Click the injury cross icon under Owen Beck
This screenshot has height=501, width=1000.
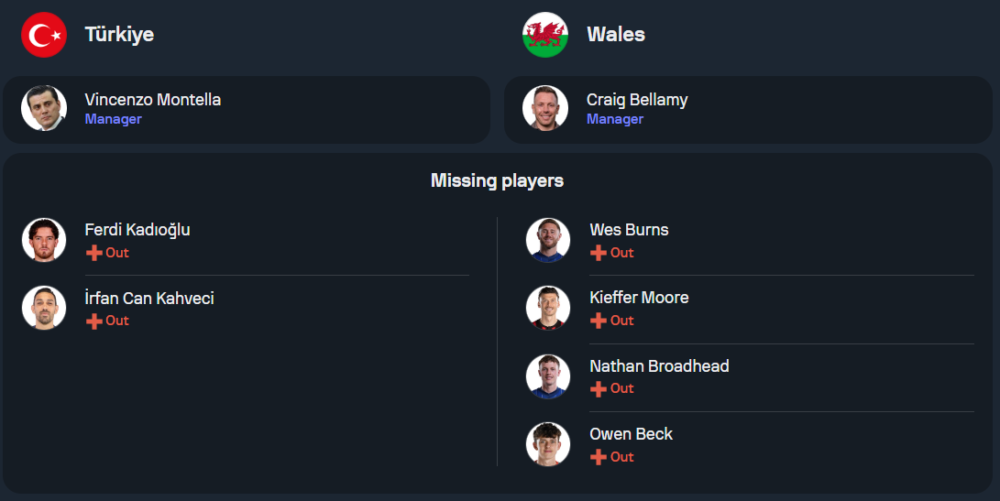[598, 457]
